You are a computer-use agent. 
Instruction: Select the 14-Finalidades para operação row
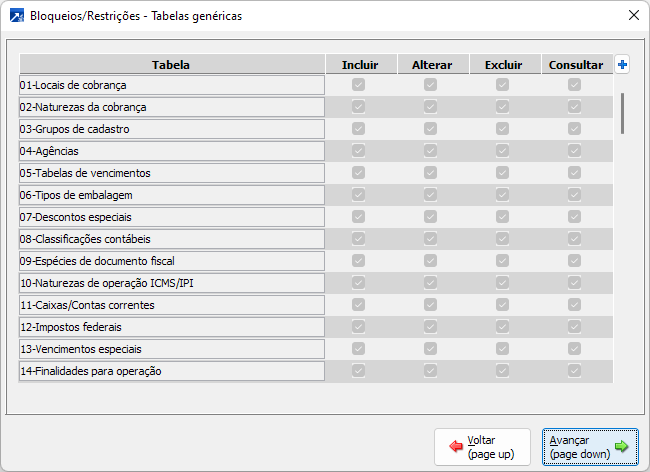[171, 371]
